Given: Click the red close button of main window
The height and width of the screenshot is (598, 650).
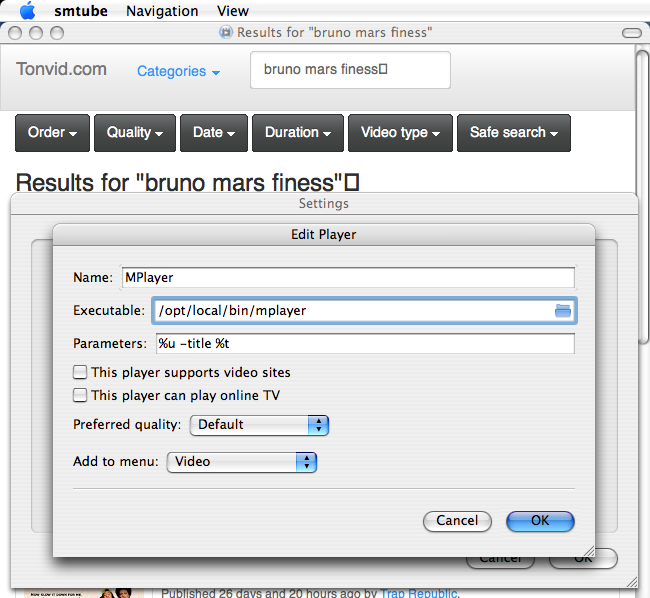Looking at the screenshot, I should 15,33.
